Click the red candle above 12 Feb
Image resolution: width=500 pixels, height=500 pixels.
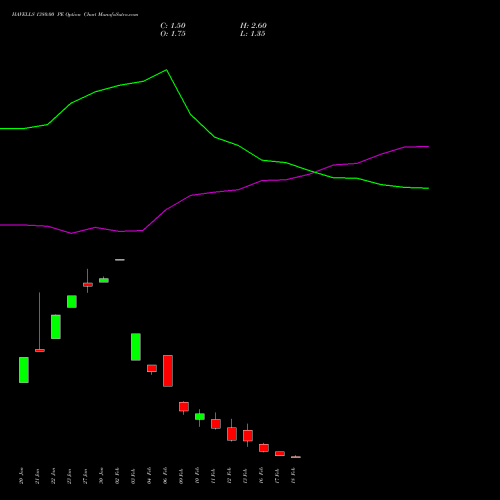tap(232, 434)
